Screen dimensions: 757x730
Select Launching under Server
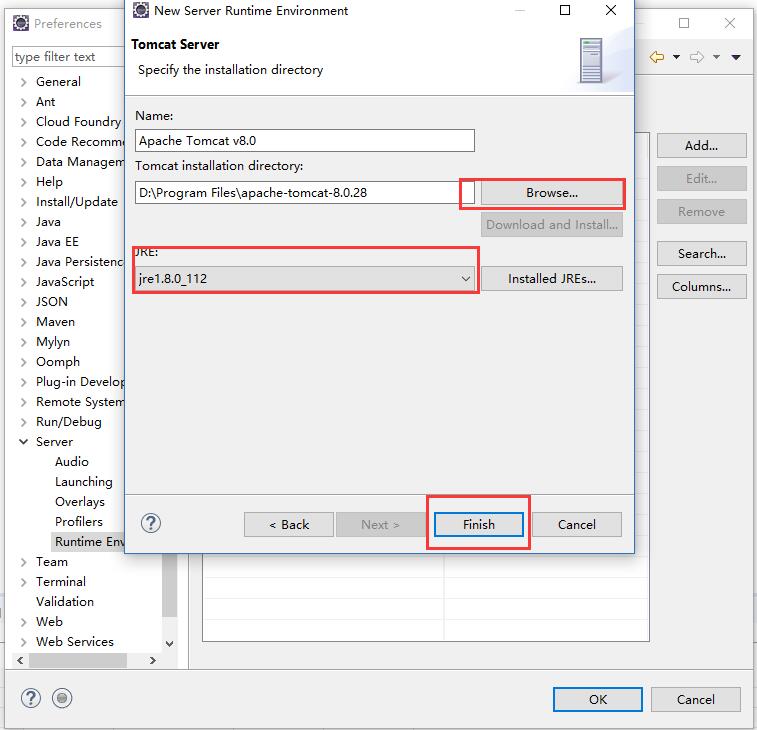(x=84, y=482)
